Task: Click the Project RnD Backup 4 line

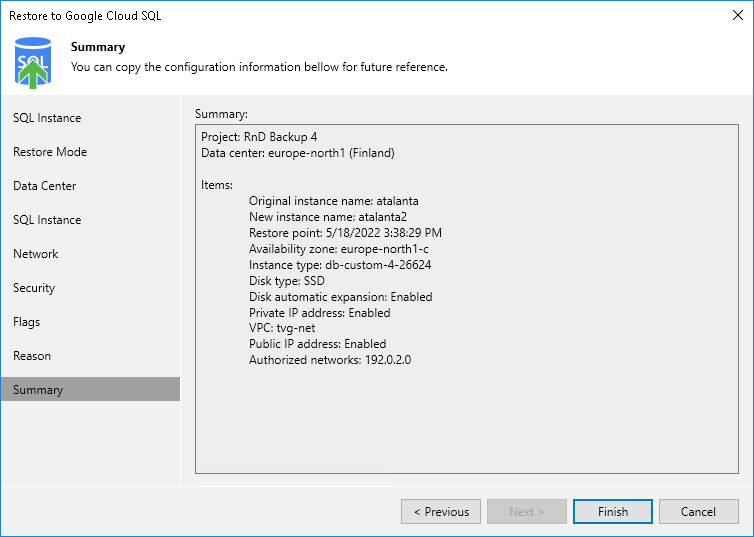Action: (x=259, y=136)
